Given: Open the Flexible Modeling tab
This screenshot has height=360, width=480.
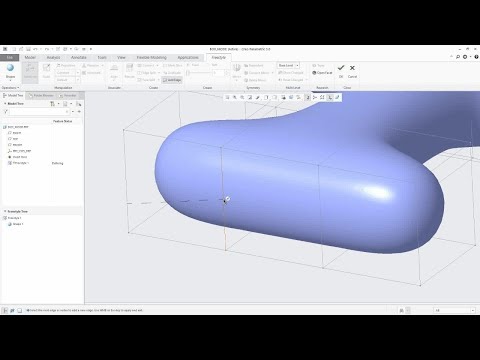Looking at the screenshot, I should pos(152,57).
